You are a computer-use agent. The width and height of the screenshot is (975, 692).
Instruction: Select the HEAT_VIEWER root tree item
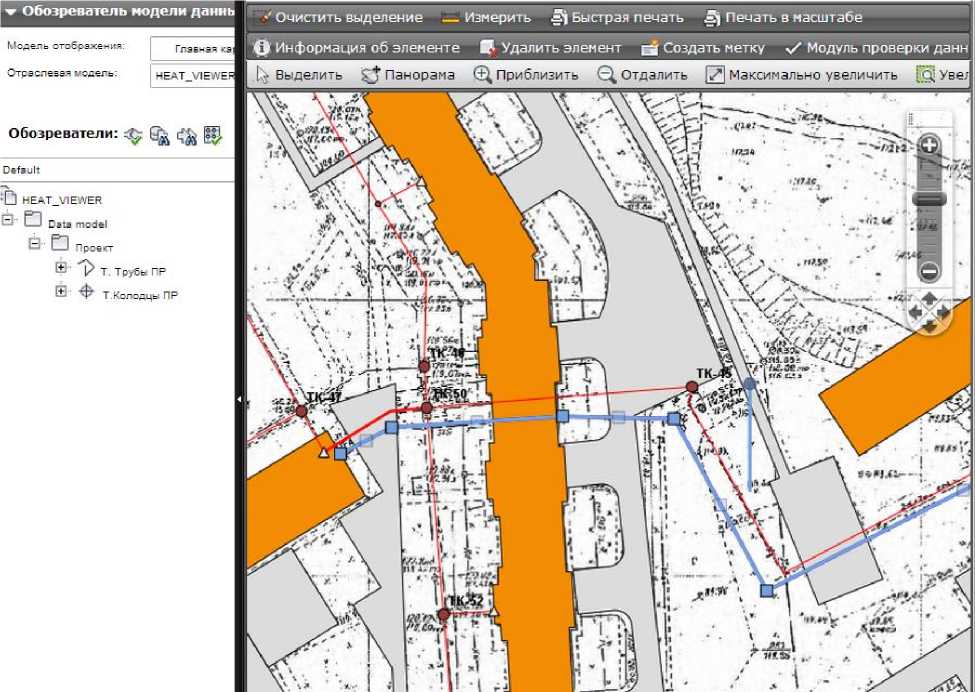pos(61,199)
